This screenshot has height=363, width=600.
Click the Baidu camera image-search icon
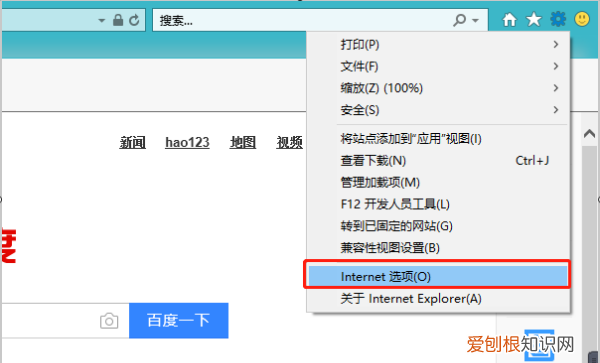click(109, 321)
